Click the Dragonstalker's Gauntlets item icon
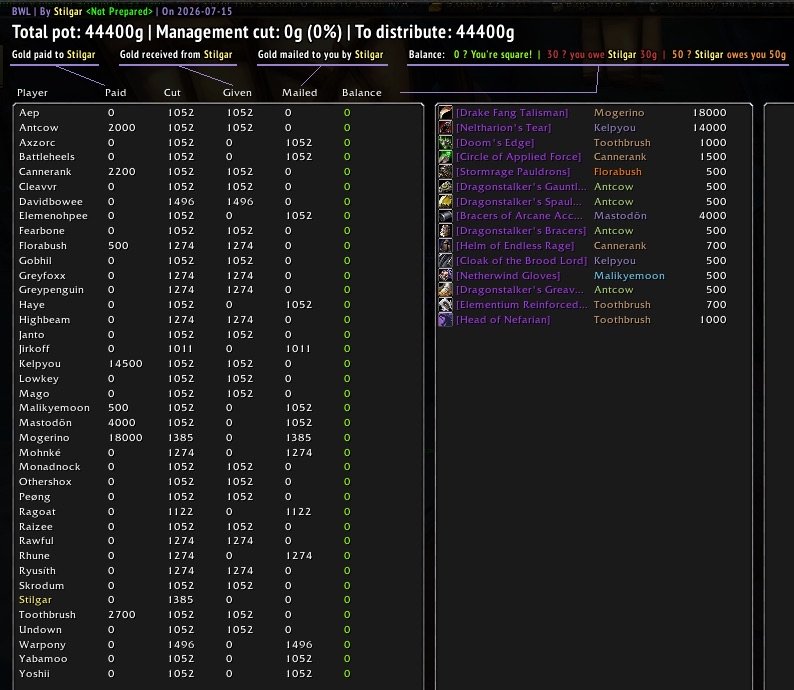794x690 pixels. [x=446, y=187]
